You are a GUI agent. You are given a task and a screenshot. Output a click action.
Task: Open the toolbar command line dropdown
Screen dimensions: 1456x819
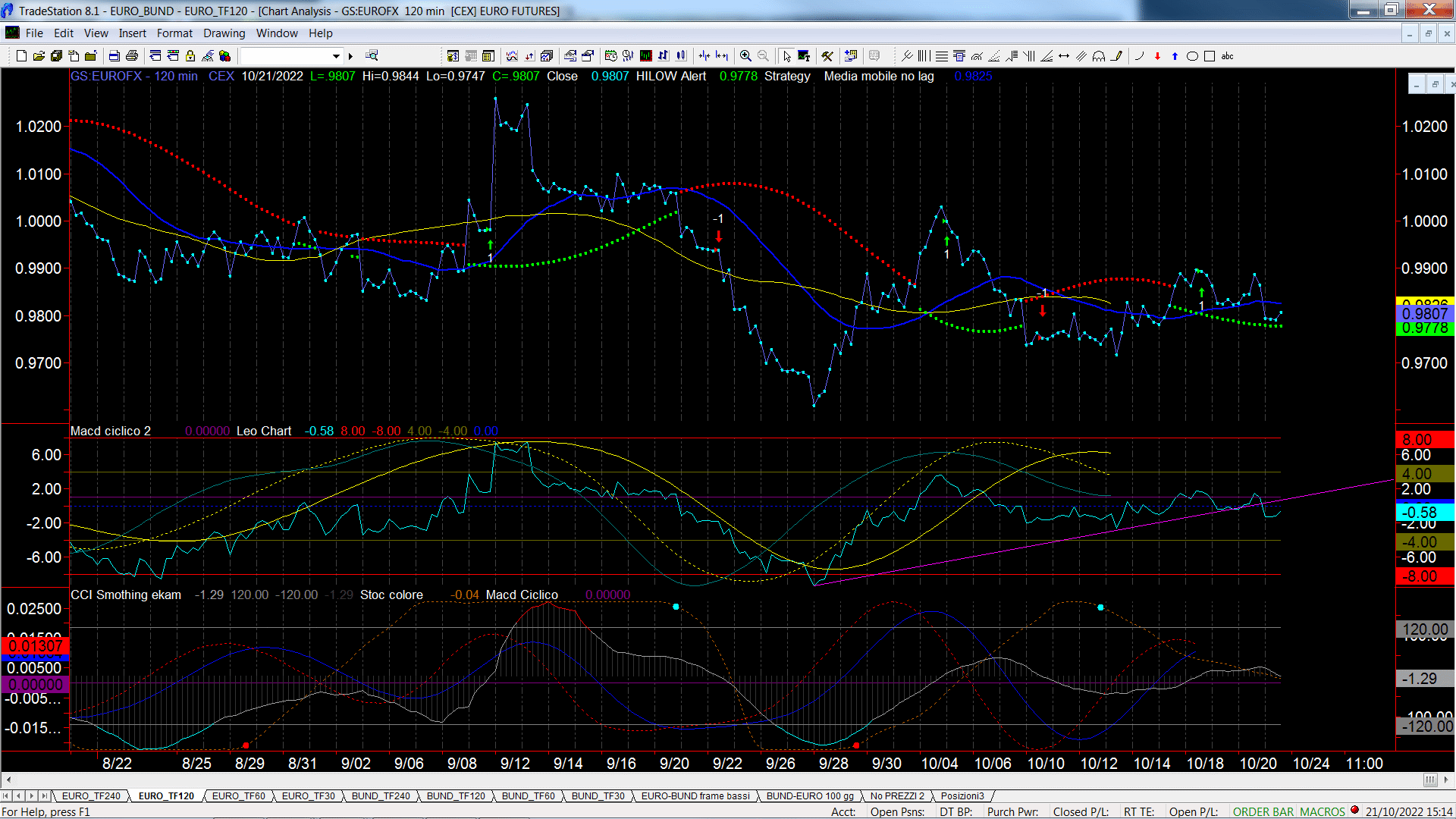point(336,55)
